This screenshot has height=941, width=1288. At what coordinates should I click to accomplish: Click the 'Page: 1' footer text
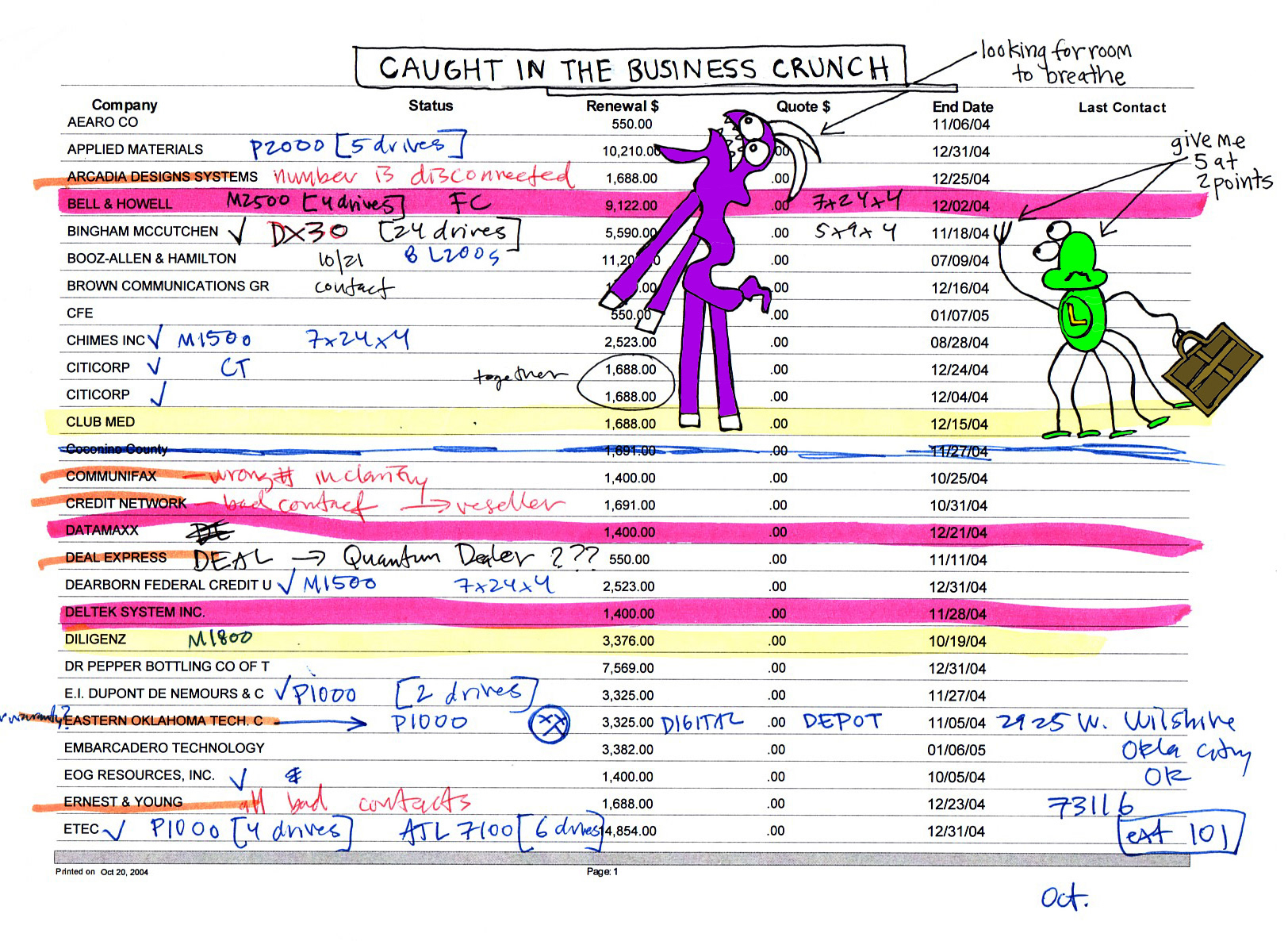602,871
